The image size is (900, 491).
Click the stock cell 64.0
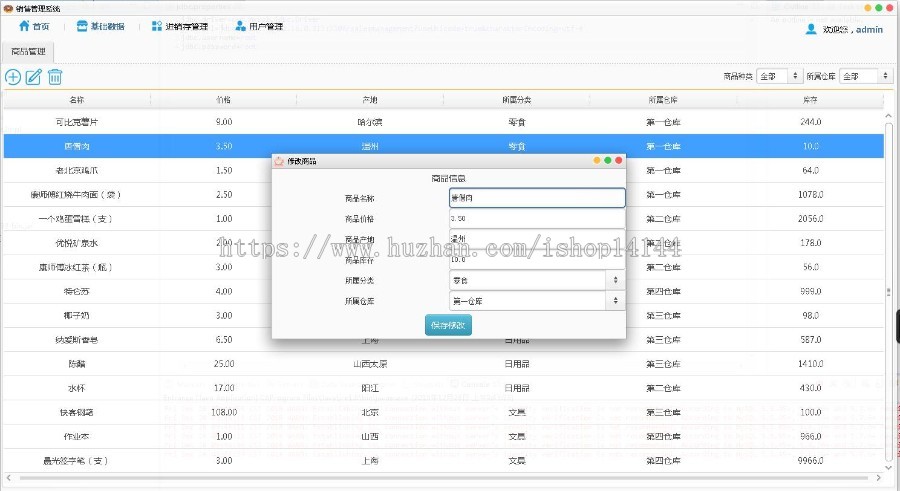point(810,171)
